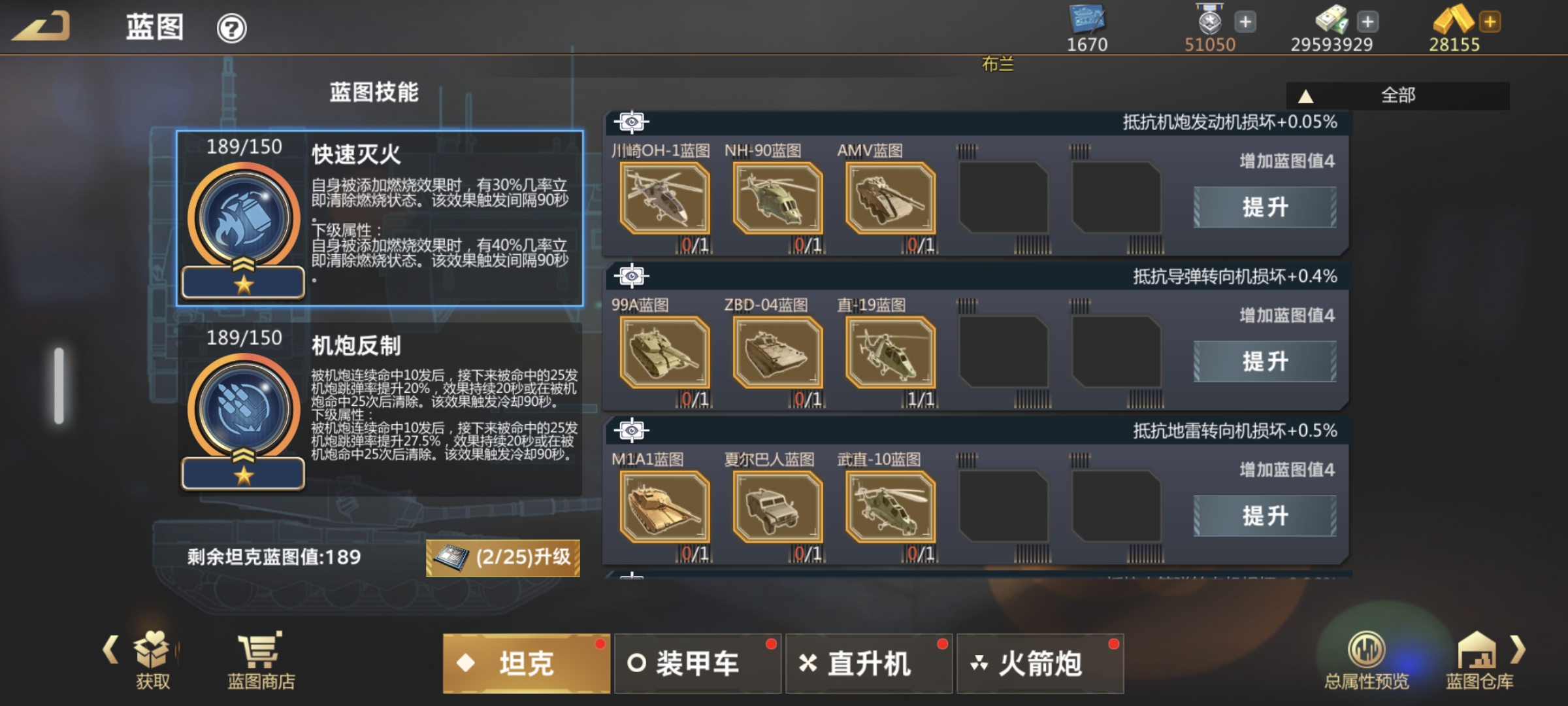Click the plus icon beside gold bars

(1490, 22)
